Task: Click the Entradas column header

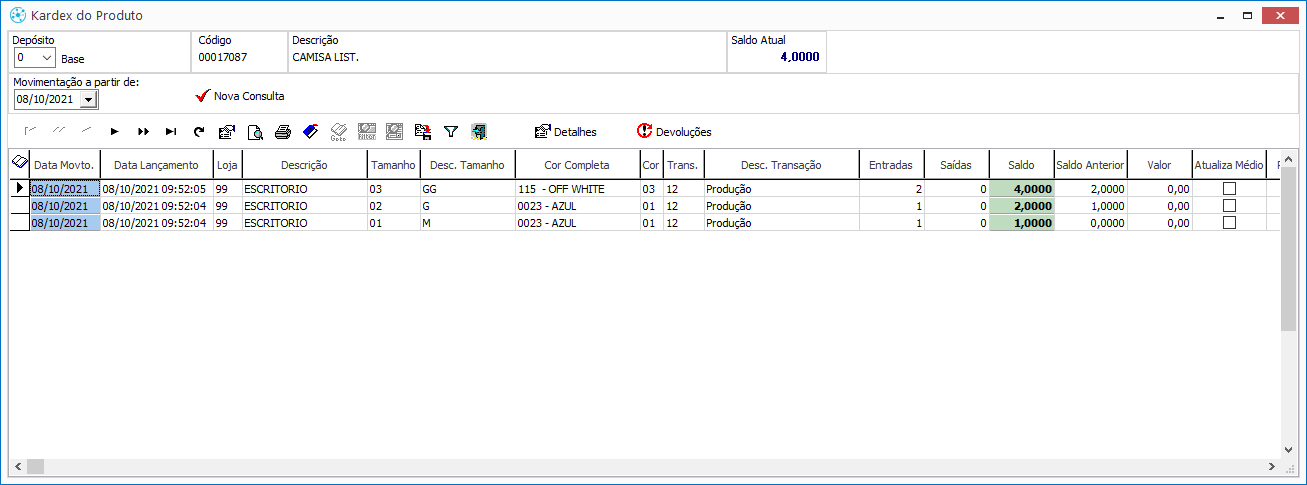Action: 891,165
